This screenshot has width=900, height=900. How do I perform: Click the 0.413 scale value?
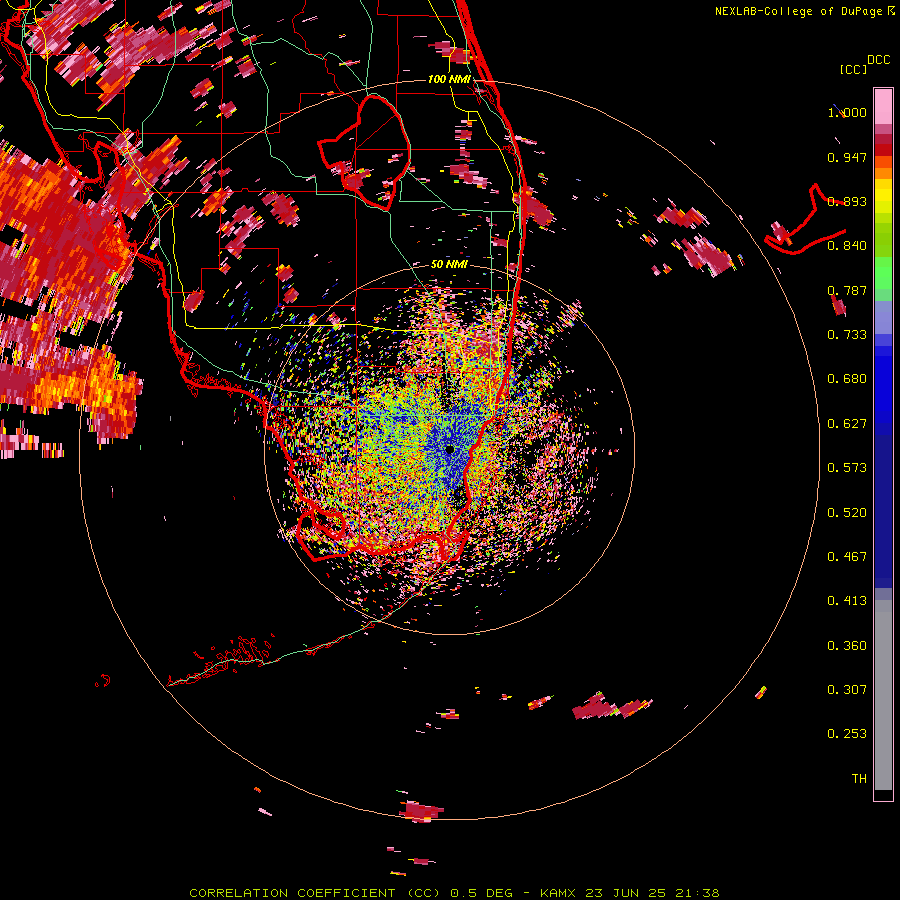(847, 601)
